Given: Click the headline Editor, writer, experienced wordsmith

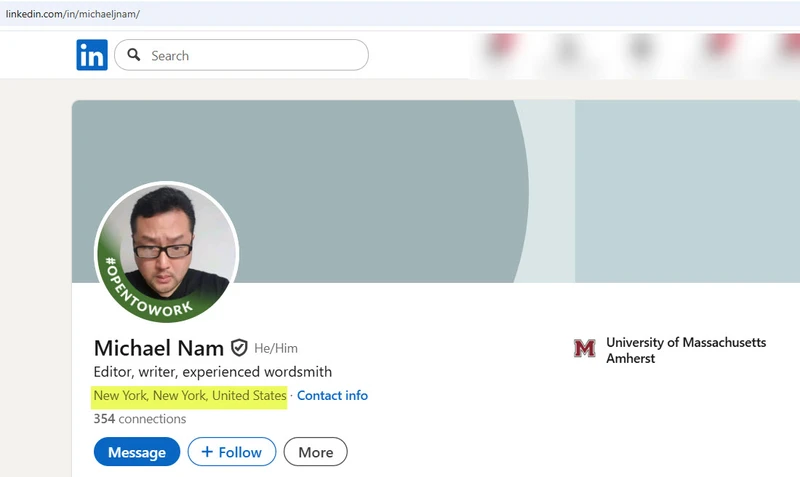Looking at the screenshot, I should (x=212, y=372).
